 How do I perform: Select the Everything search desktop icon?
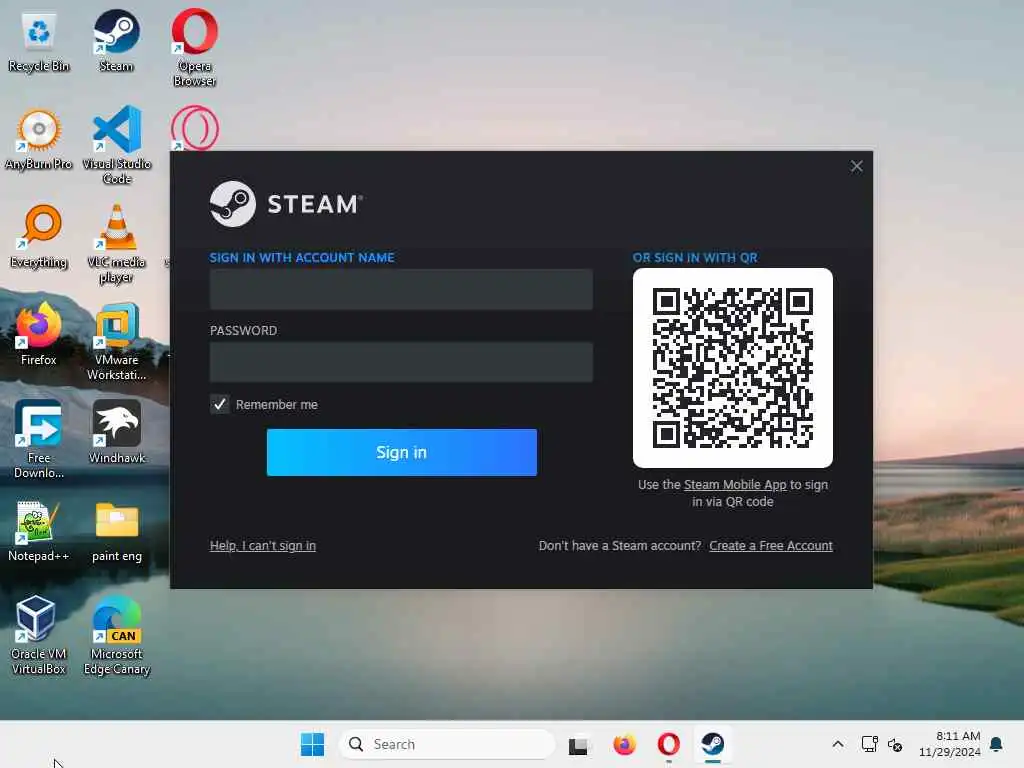tap(39, 237)
